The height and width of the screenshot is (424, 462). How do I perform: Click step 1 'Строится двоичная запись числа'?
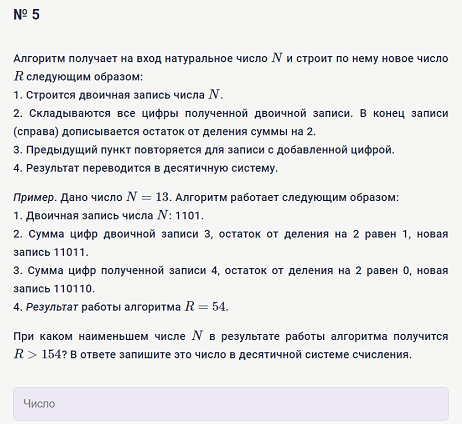tap(115, 95)
